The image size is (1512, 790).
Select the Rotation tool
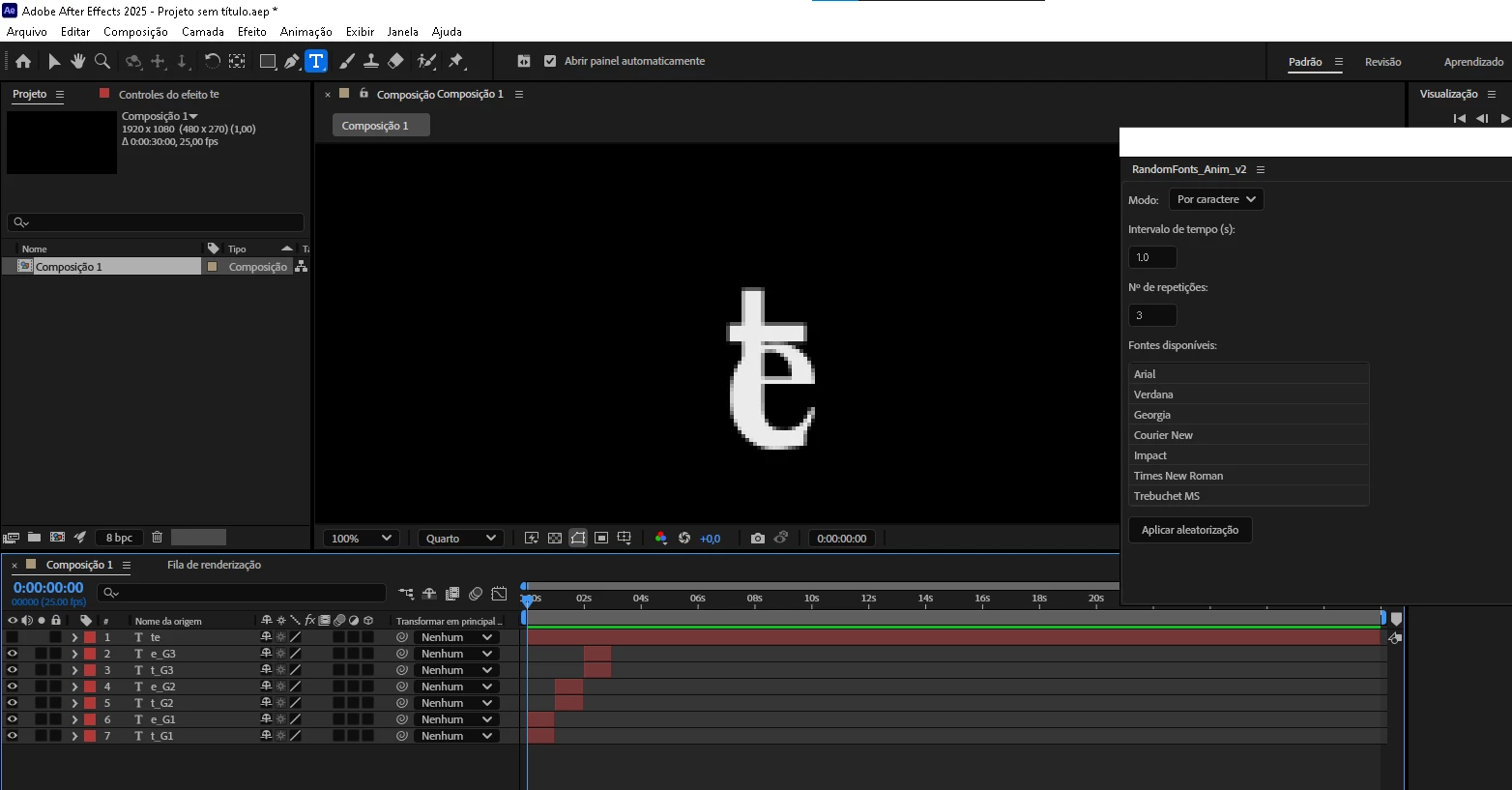[x=212, y=61]
